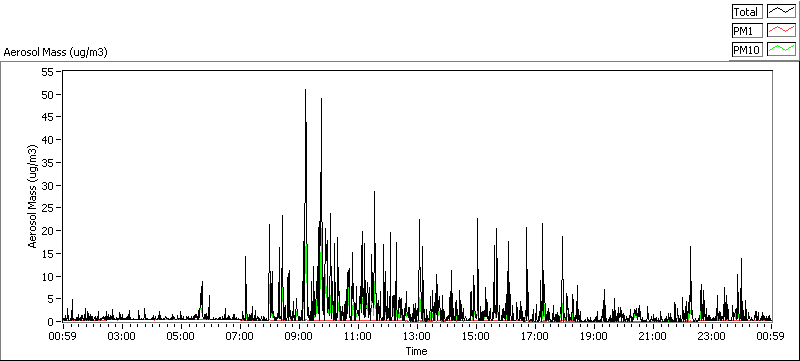Click the 5 value on Y axis
Screen dimensions: 800x361
point(51,299)
